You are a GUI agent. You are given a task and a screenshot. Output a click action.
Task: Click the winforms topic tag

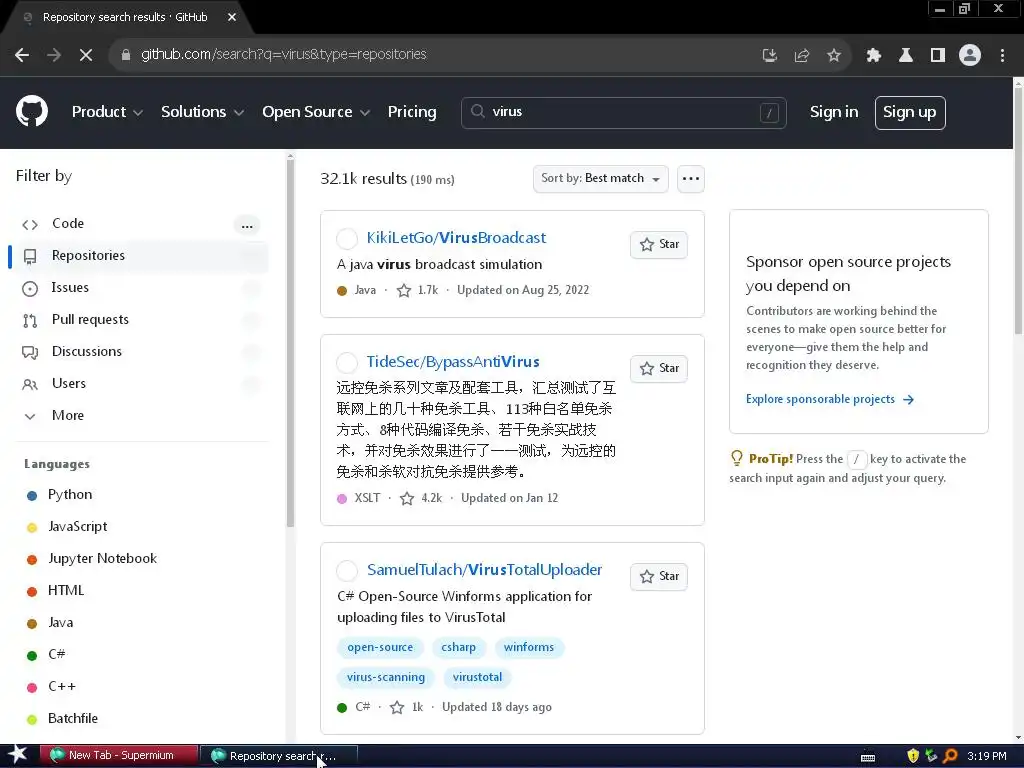[529, 647]
